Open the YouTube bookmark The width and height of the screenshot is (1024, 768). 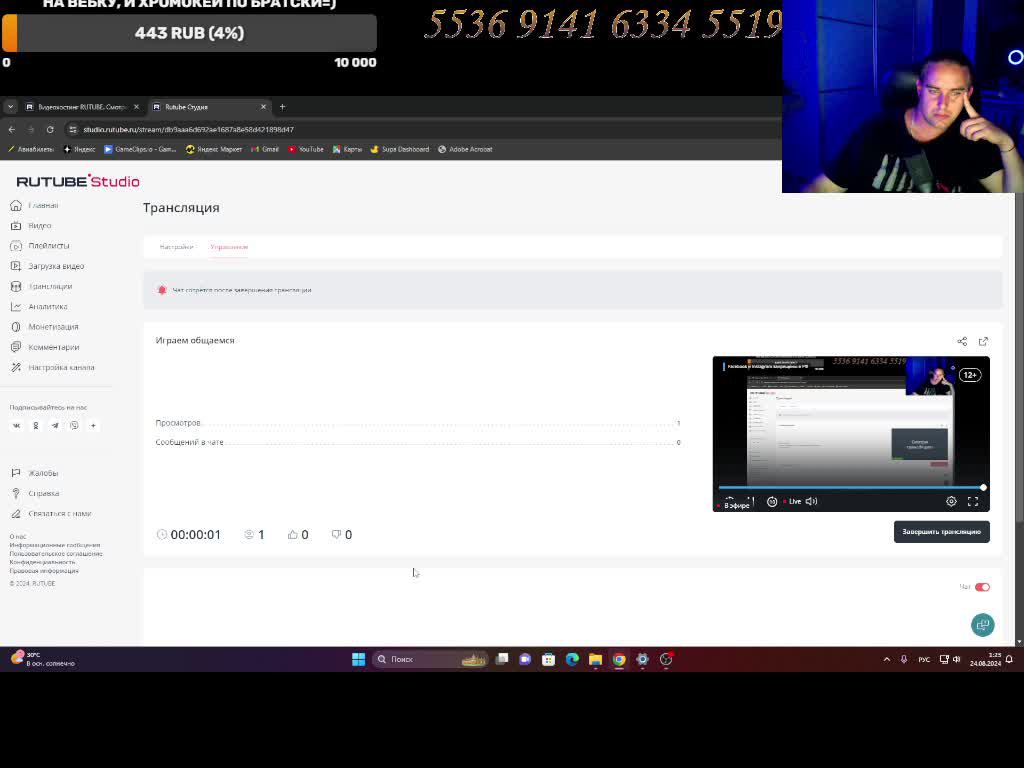(306, 150)
